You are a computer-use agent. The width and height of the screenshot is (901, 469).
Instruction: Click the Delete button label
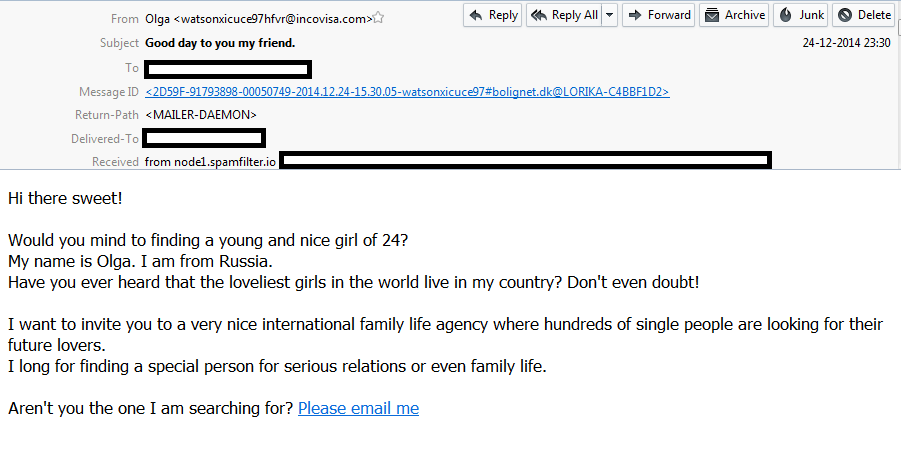[874, 15]
